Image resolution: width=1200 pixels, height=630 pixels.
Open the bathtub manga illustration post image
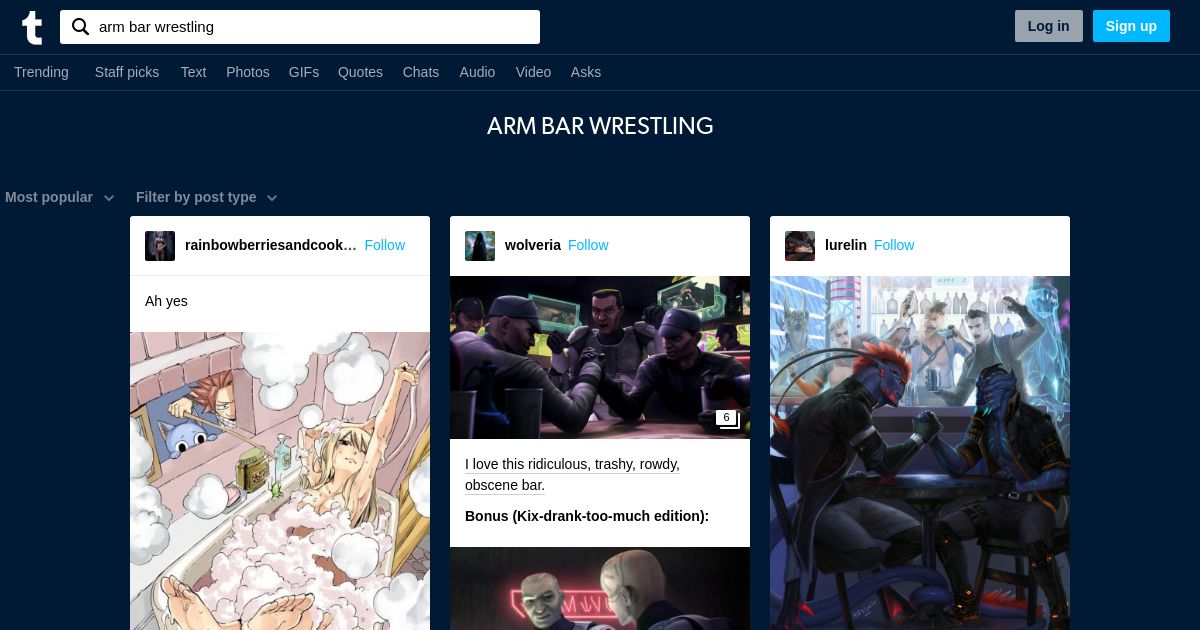280,481
